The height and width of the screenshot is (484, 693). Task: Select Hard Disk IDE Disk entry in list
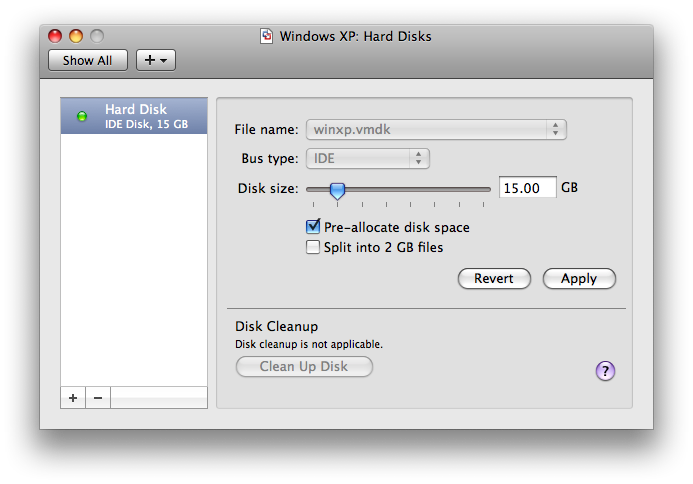click(134, 116)
